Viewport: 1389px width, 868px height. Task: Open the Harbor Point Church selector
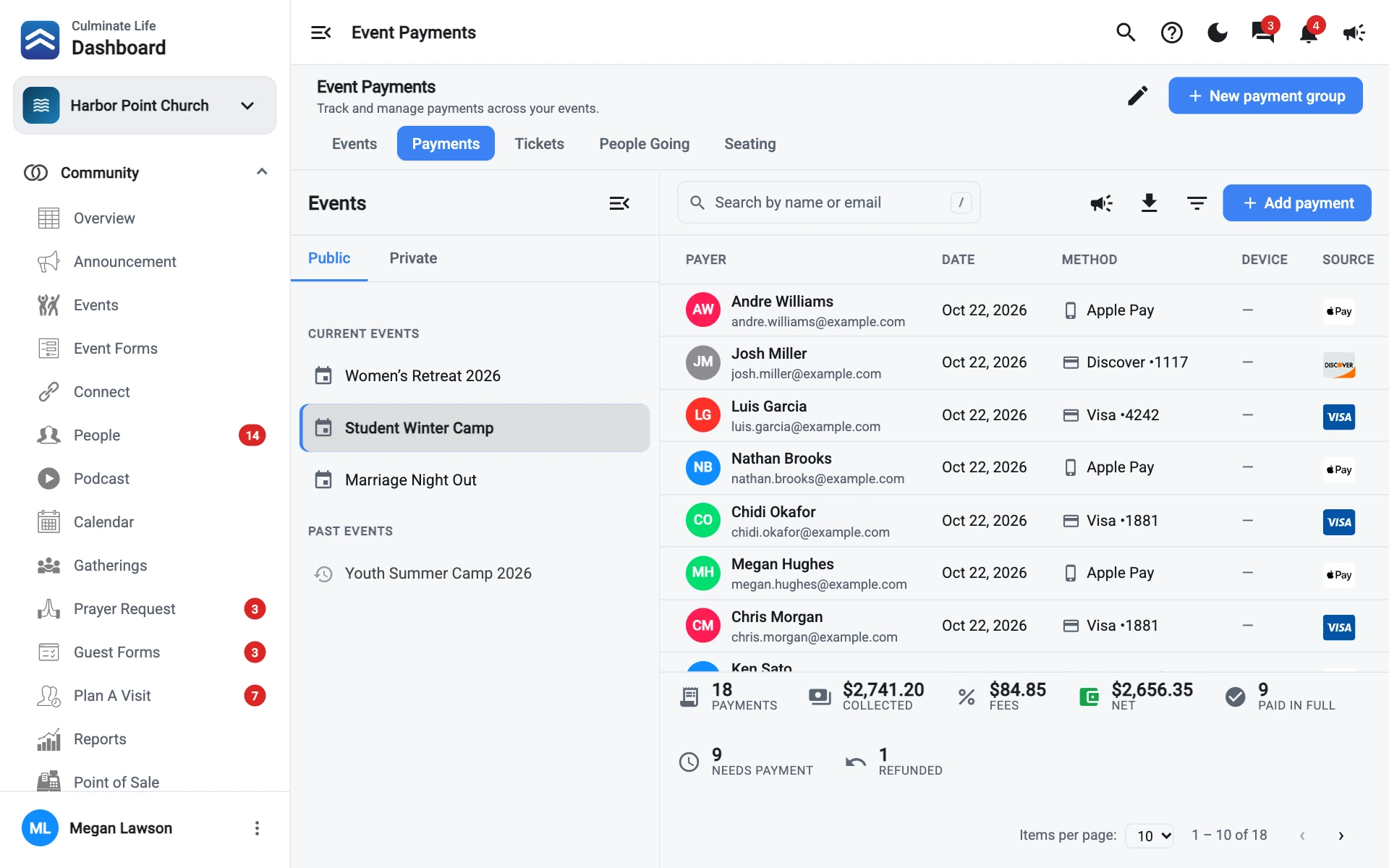click(x=145, y=106)
